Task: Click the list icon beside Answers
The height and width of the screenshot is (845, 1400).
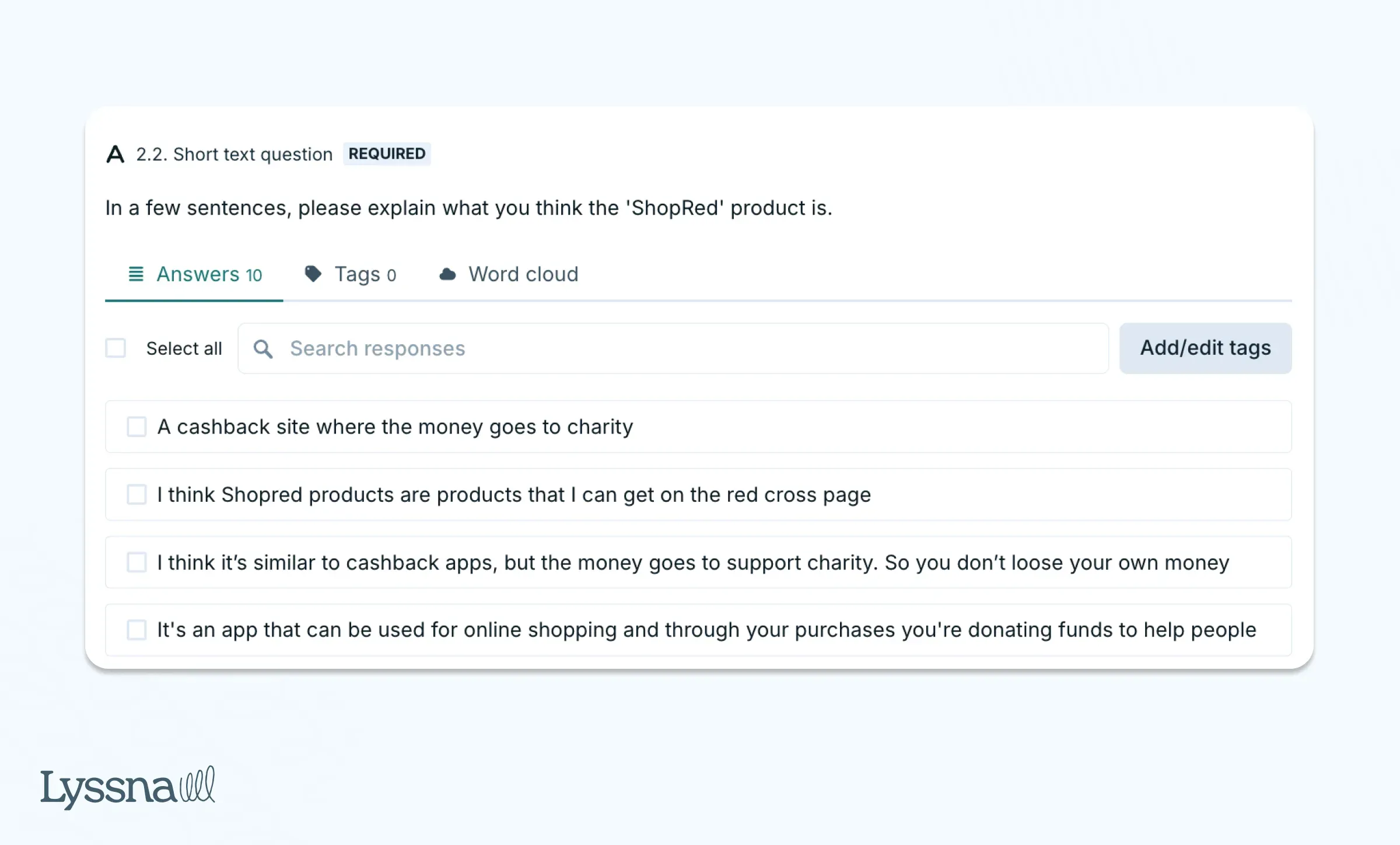Action: click(136, 274)
